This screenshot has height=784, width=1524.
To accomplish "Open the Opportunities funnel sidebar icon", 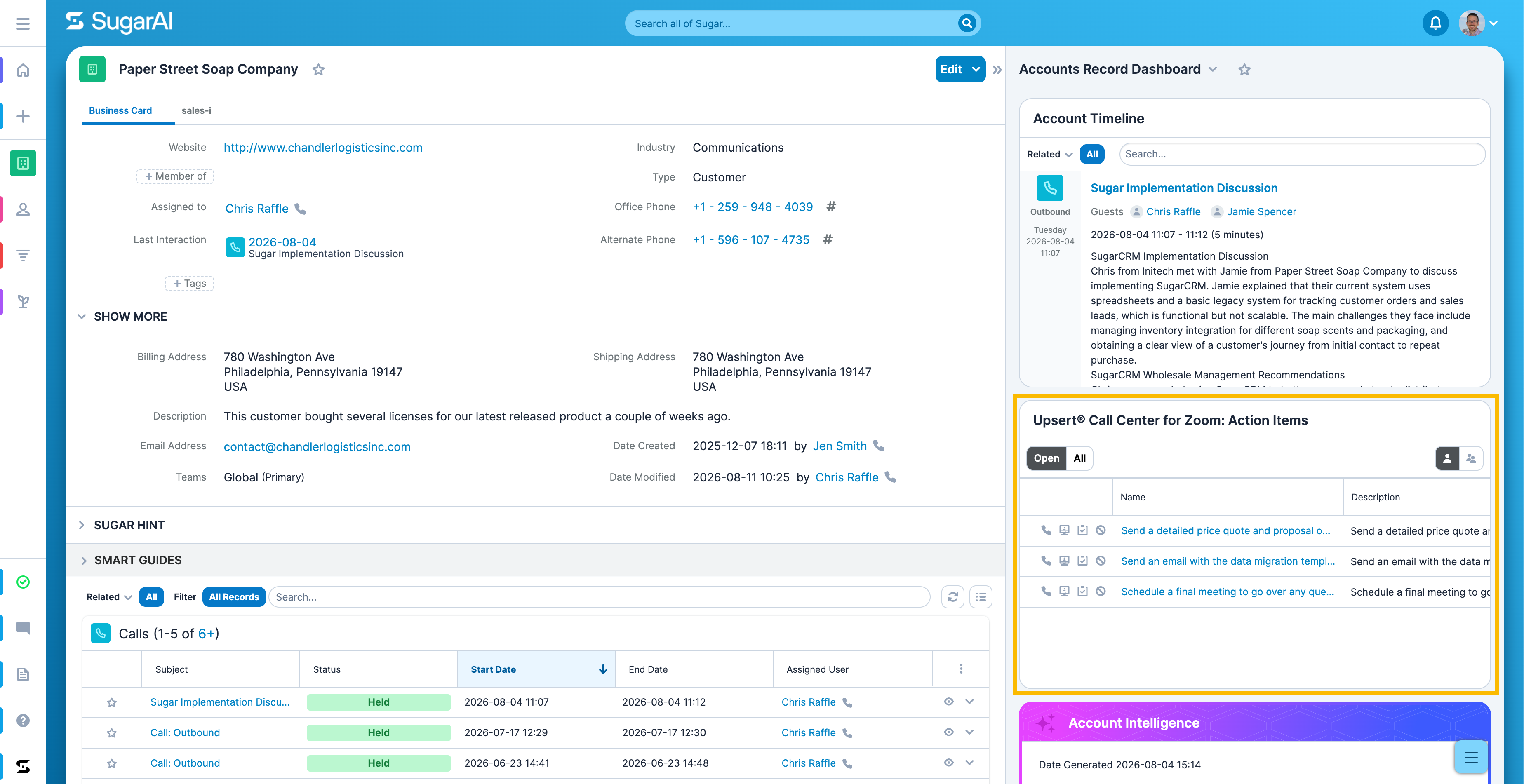I will pyautogui.click(x=23, y=256).
